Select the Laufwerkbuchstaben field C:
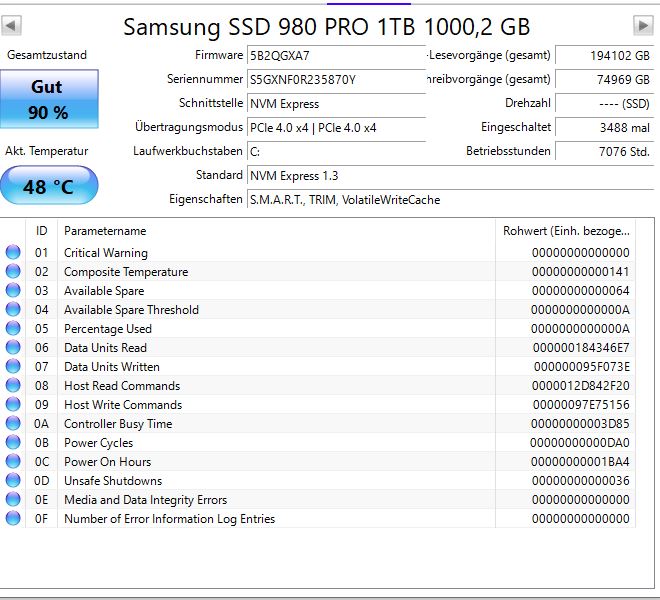This screenshot has height=600, width=660. pyautogui.click(x=336, y=152)
